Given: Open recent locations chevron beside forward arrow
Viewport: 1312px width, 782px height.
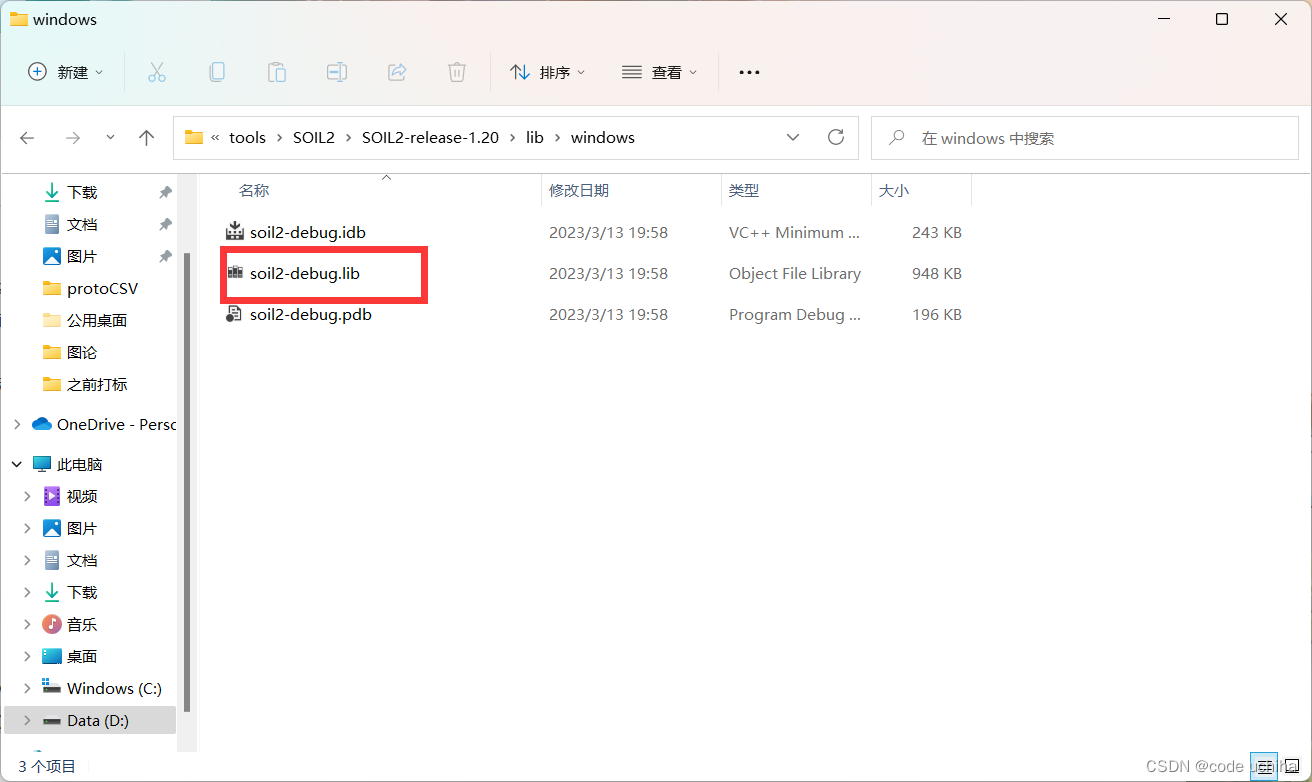Looking at the screenshot, I should click(110, 138).
